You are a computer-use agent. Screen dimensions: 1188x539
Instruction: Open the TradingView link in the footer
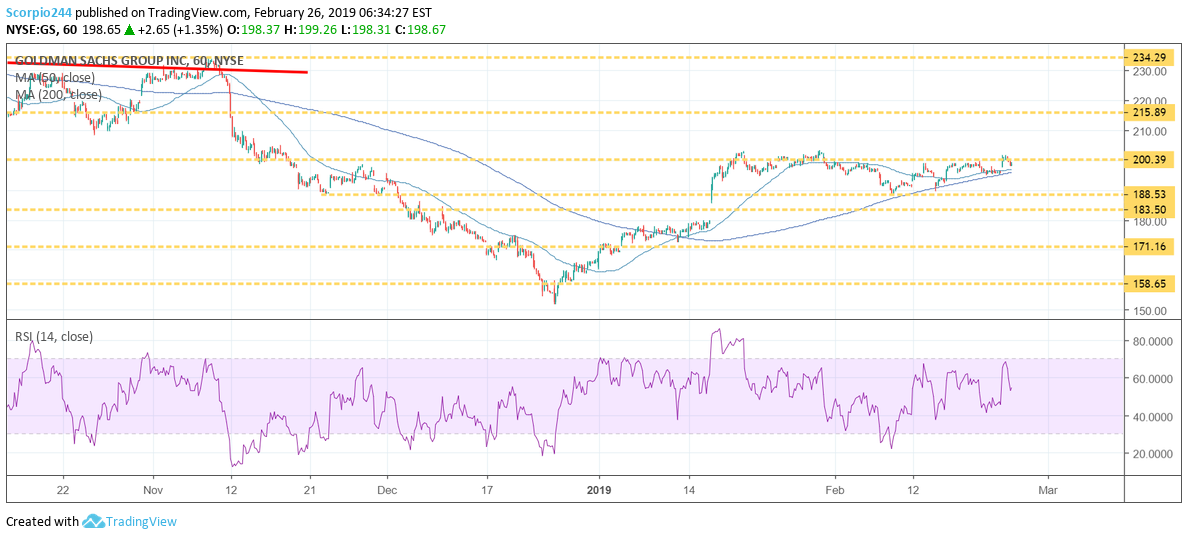(x=141, y=521)
